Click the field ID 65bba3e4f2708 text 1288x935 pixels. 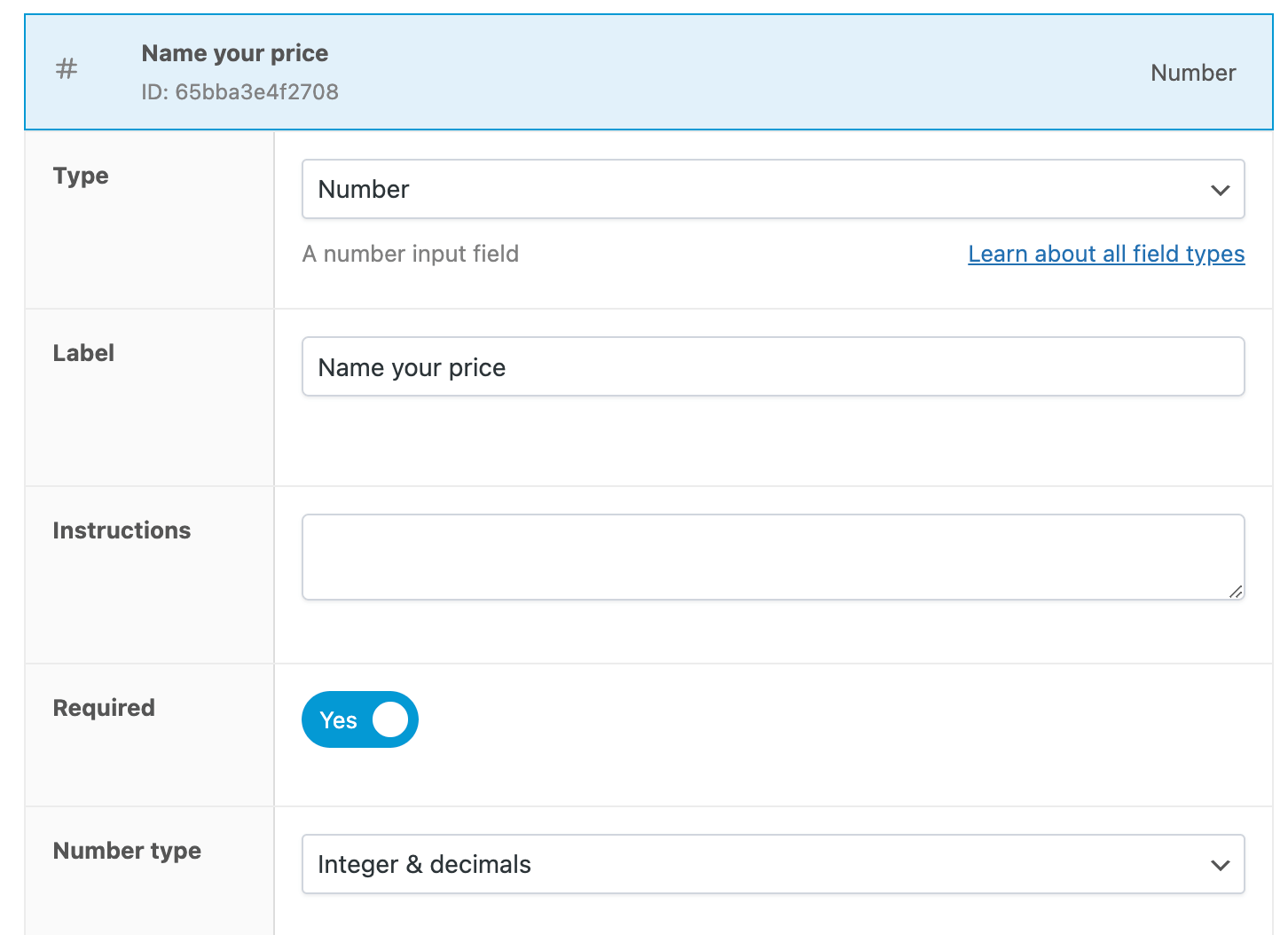pos(240,92)
